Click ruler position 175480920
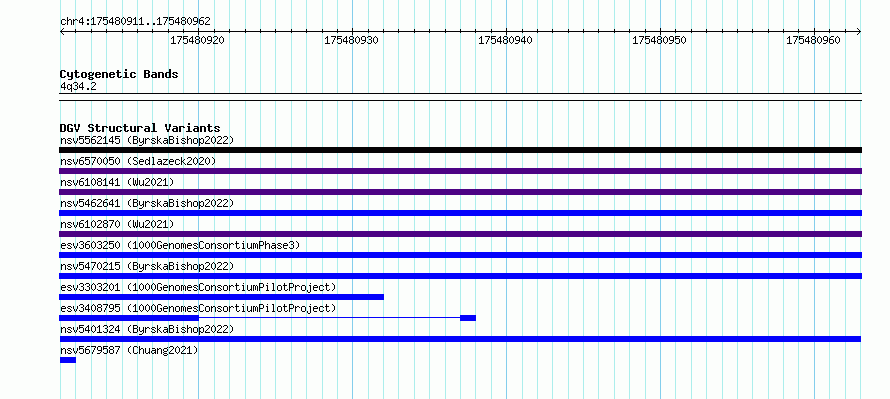890x399 pixels. [197, 40]
